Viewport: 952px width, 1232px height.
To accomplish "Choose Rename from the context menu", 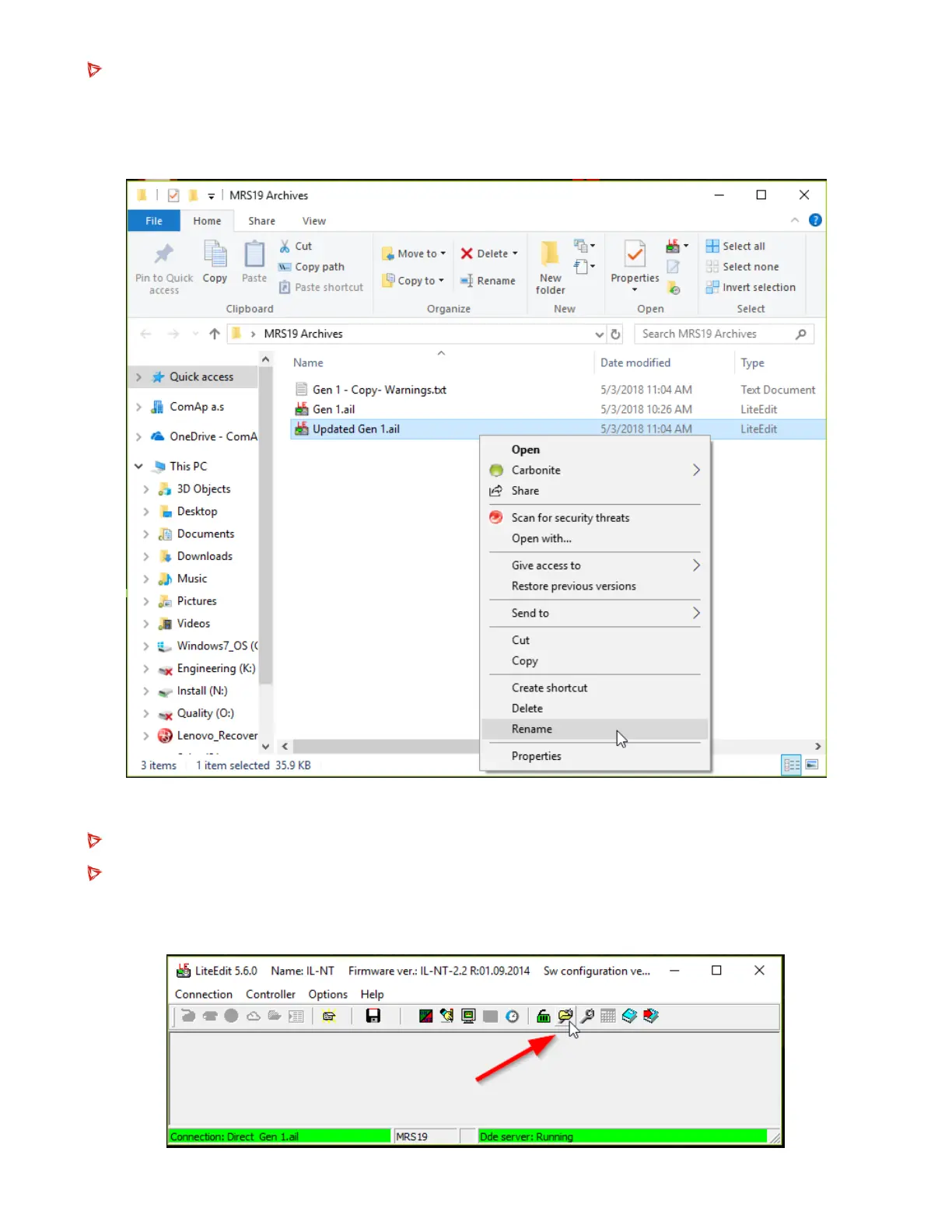I will pos(595,730).
